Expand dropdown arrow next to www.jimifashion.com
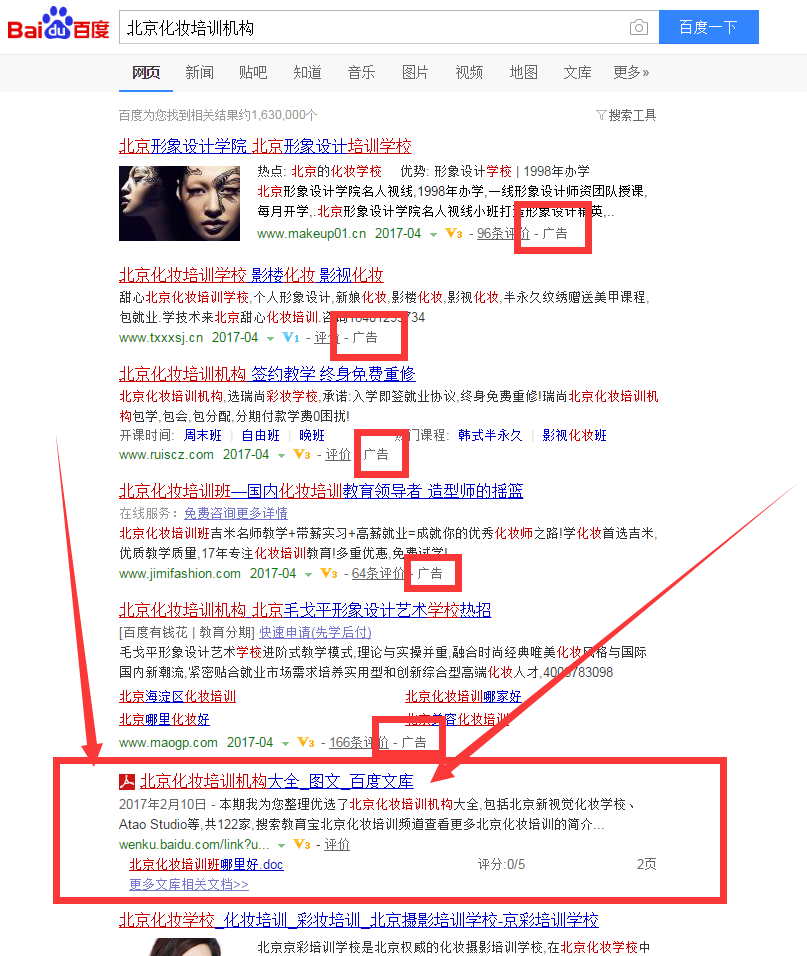 (309, 574)
